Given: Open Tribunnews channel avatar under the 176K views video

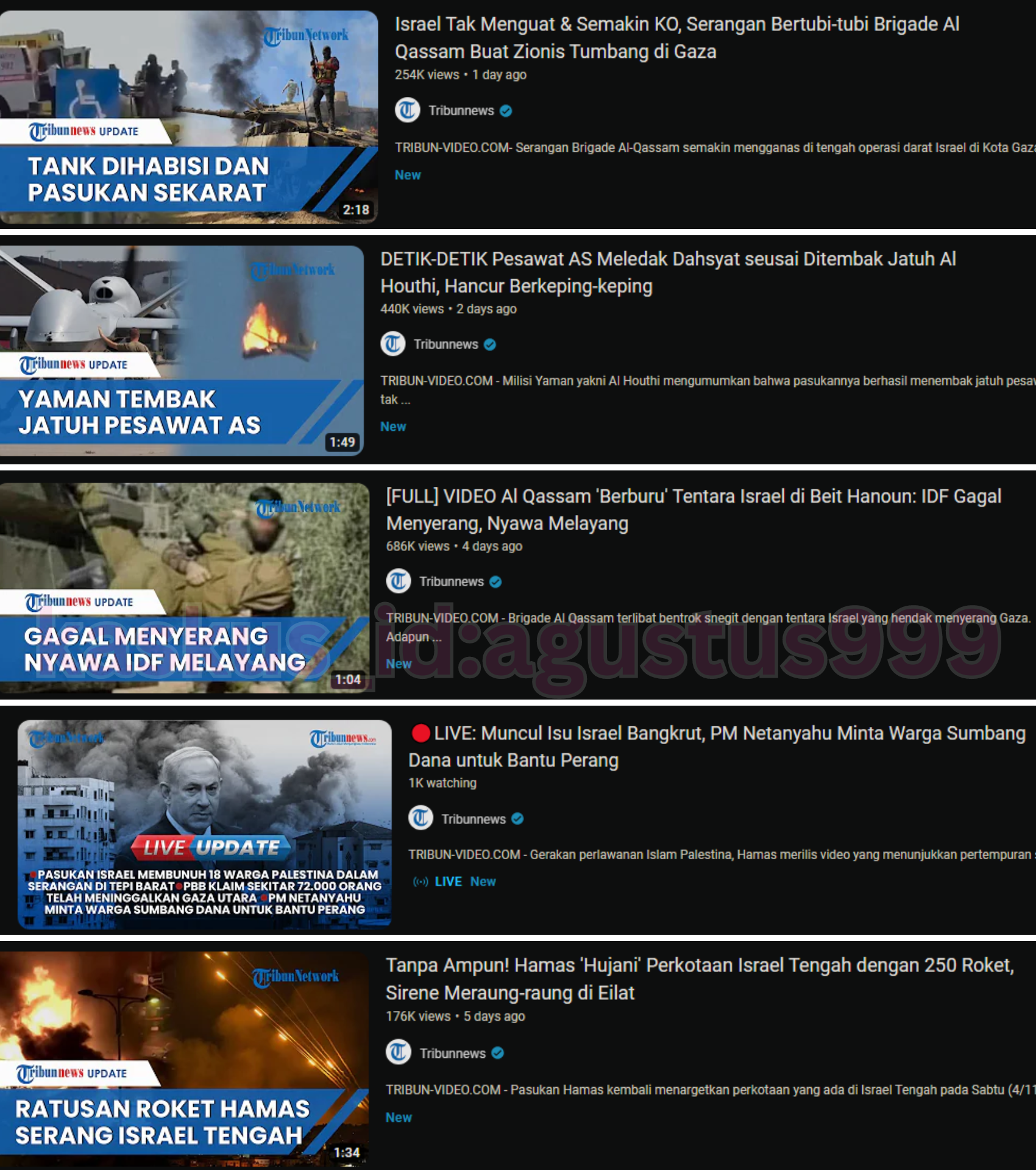Looking at the screenshot, I should tap(399, 1052).
